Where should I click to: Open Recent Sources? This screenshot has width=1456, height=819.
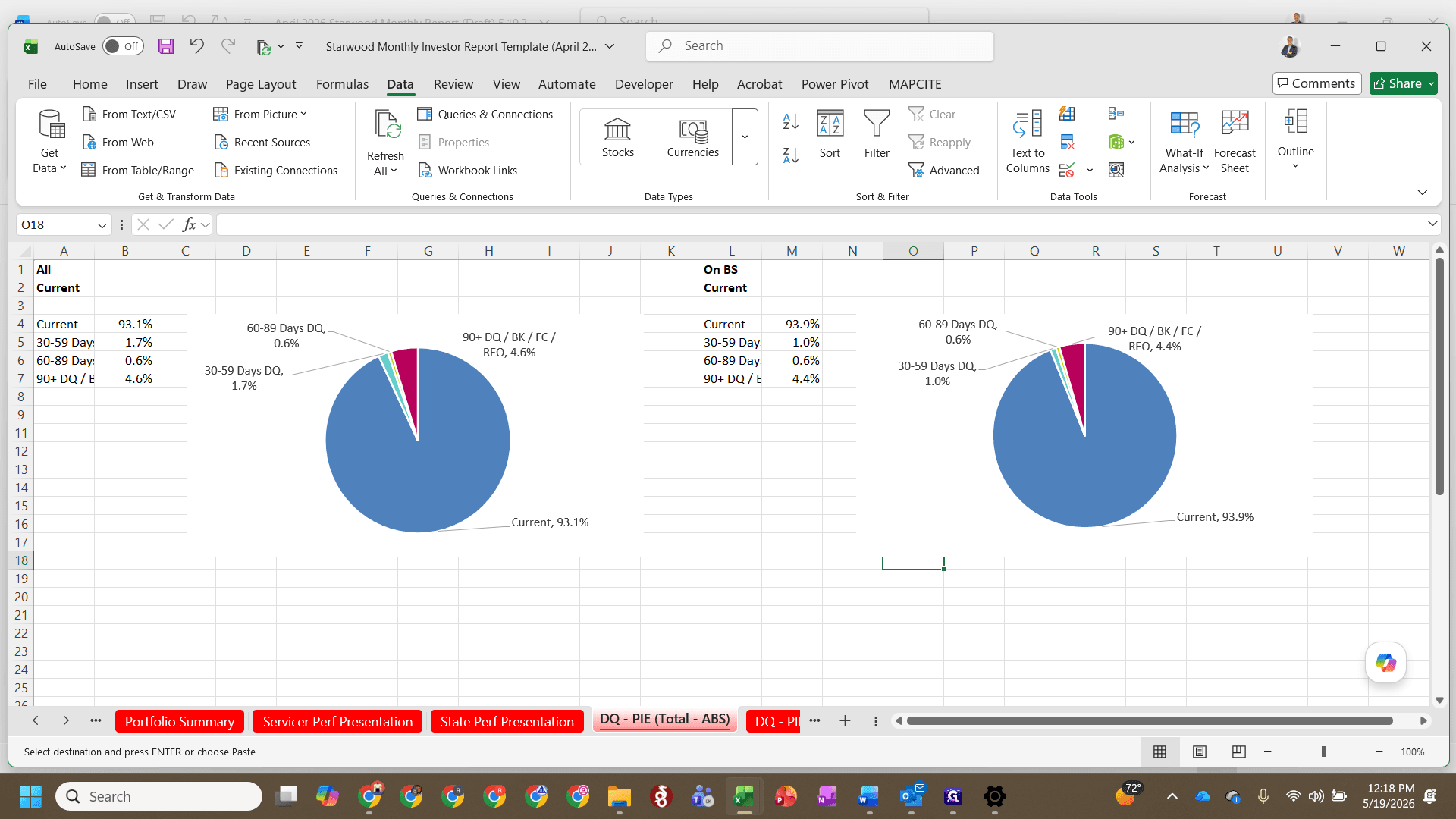[262, 143]
